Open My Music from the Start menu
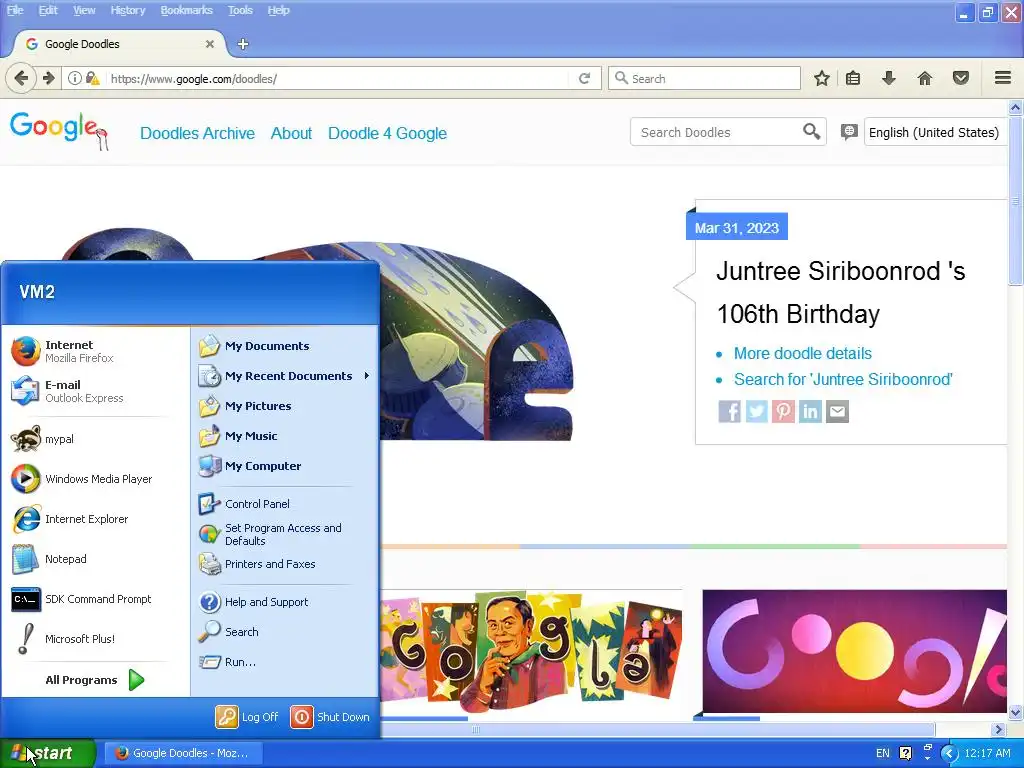1024x768 pixels. click(x=285, y=436)
